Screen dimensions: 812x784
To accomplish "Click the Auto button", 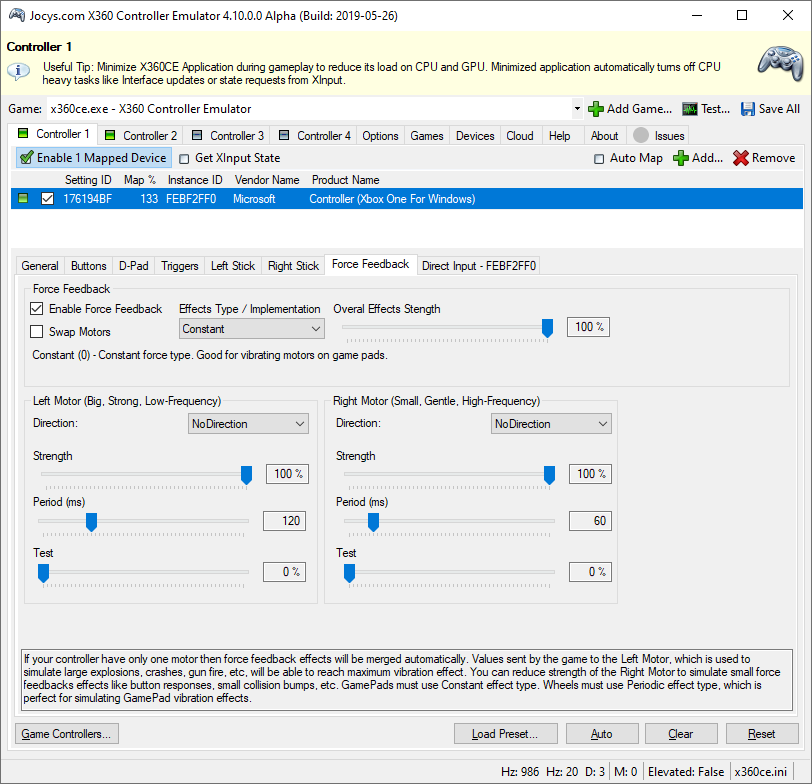I will [x=602, y=734].
